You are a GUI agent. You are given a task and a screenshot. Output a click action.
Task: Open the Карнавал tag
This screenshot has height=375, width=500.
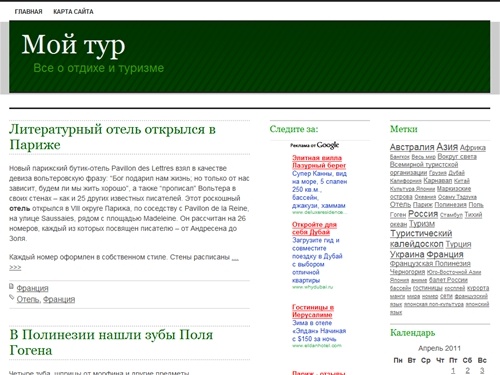(438, 181)
